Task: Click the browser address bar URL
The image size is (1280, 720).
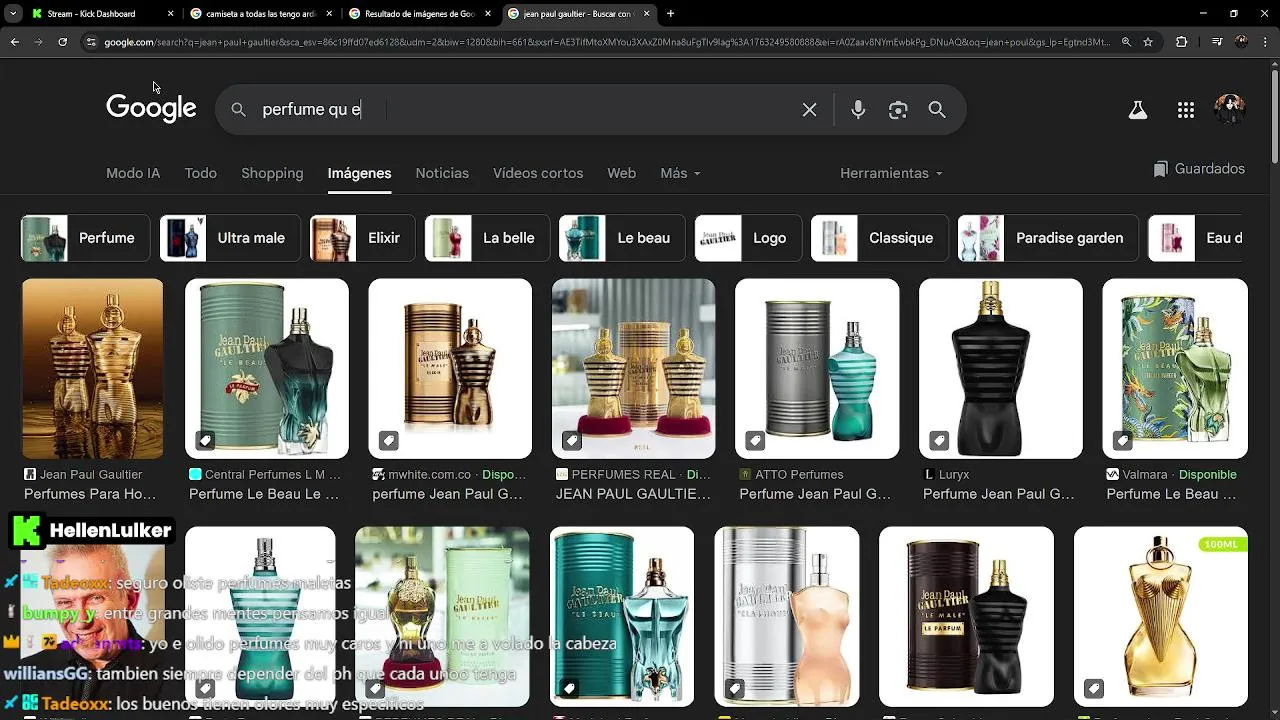Action: (607, 42)
